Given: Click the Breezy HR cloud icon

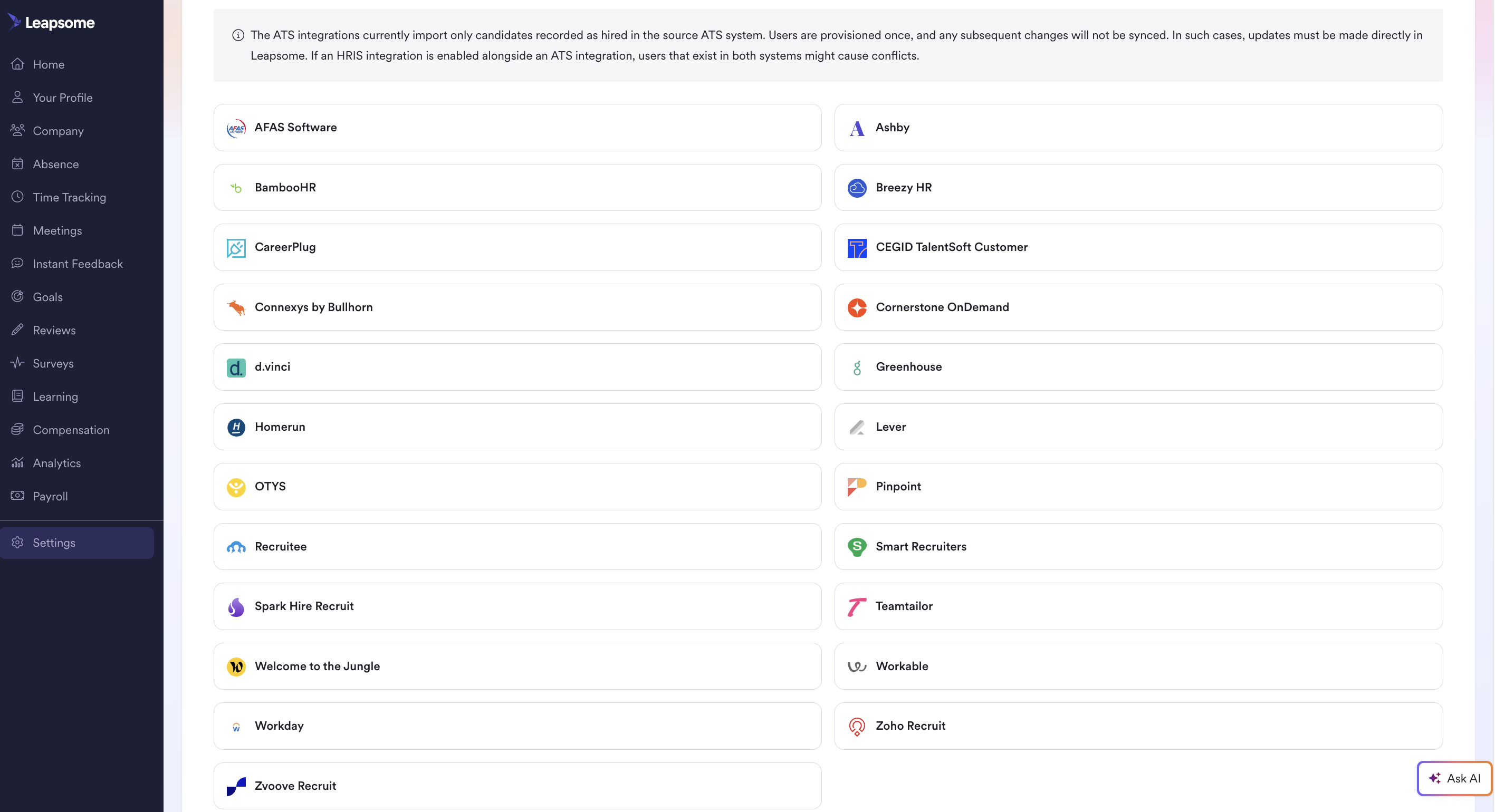Looking at the screenshot, I should coord(857,188).
